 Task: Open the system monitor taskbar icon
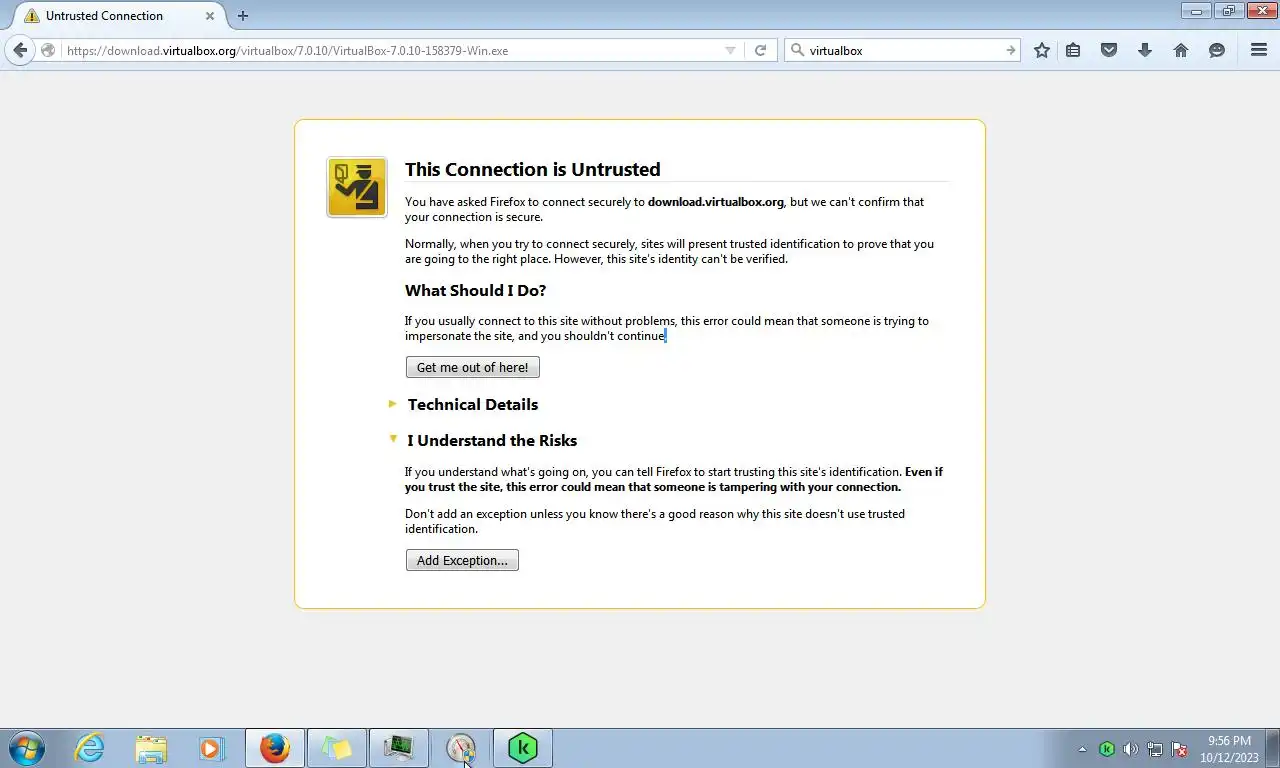click(x=399, y=748)
